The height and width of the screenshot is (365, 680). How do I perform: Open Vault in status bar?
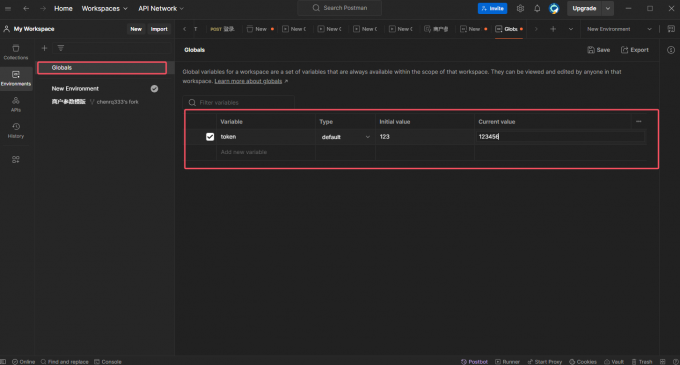(614, 362)
